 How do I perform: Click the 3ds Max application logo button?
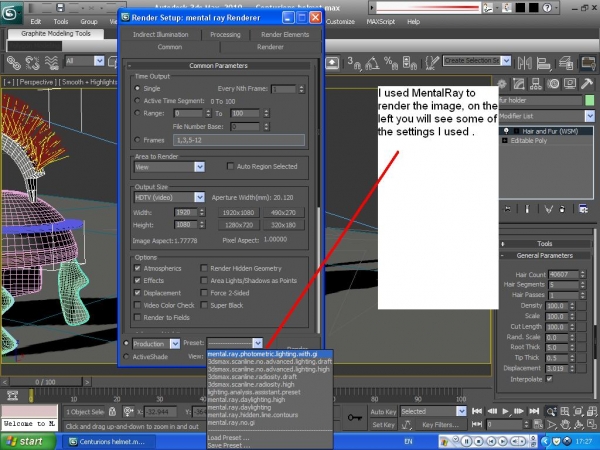coord(10,13)
